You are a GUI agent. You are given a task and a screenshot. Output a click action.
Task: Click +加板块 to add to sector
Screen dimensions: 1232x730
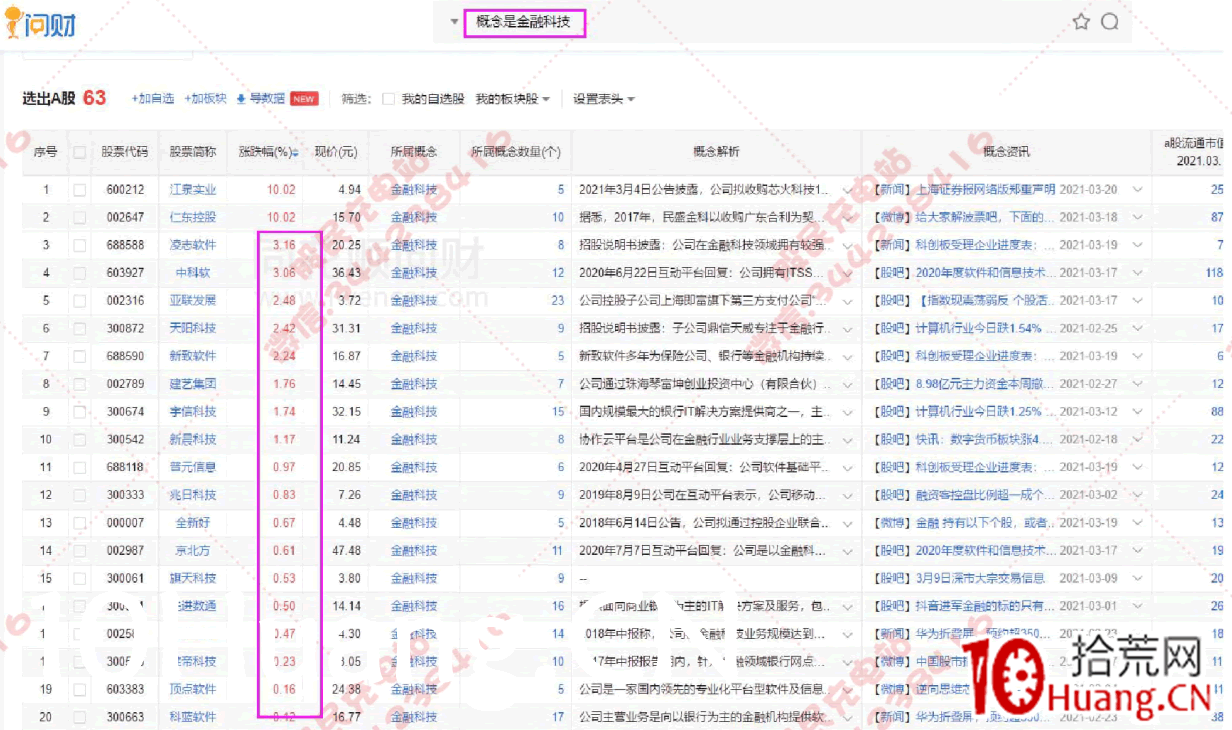point(206,99)
